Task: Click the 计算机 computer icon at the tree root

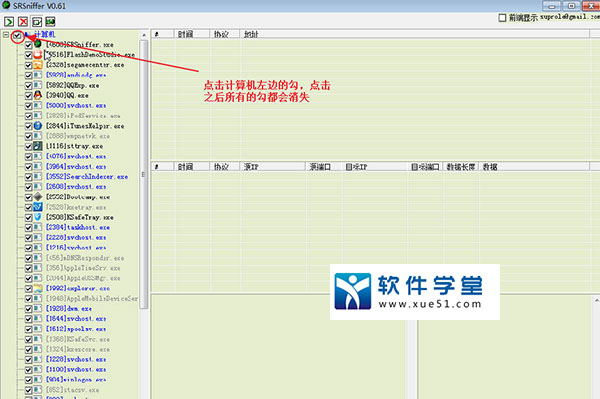Action: [28, 34]
